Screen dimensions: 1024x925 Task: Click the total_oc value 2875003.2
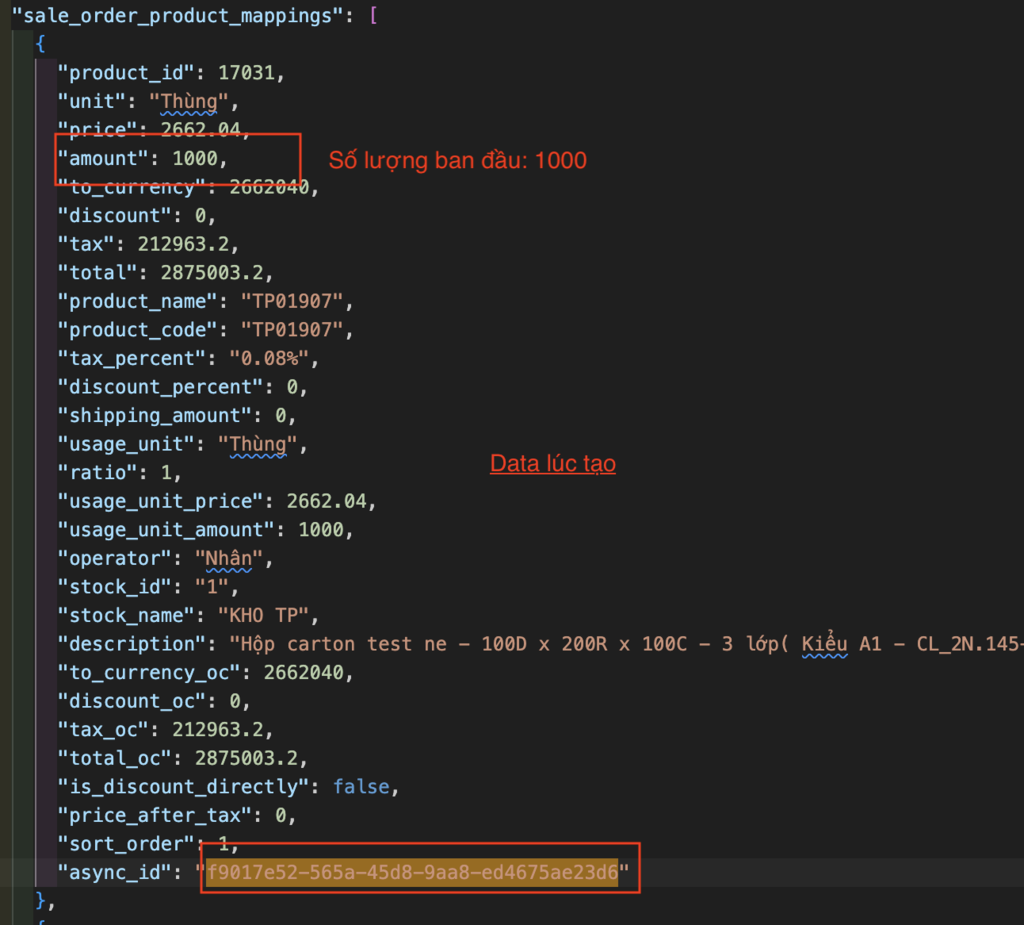(246, 758)
